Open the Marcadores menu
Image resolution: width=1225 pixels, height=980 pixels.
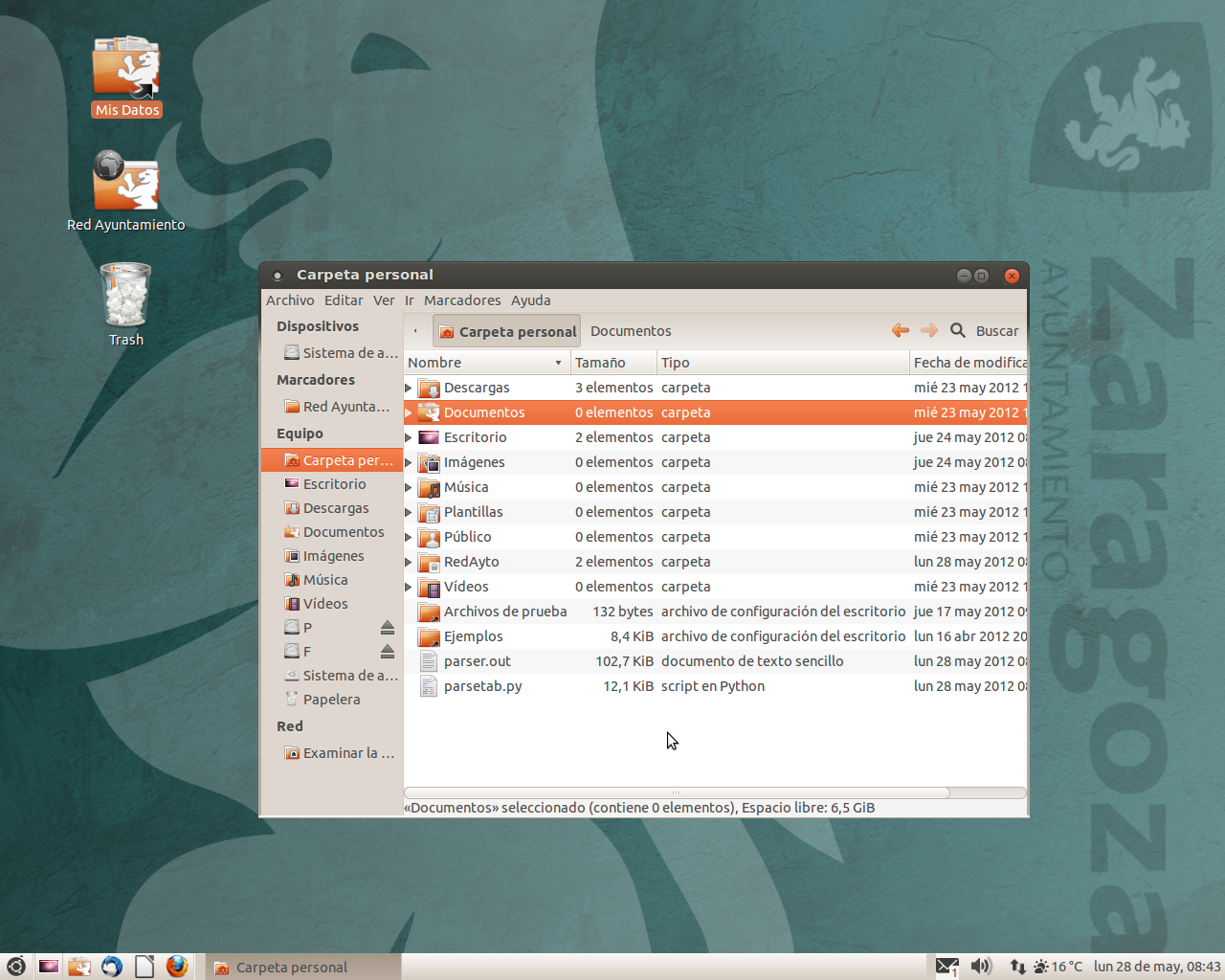[462, 300]
